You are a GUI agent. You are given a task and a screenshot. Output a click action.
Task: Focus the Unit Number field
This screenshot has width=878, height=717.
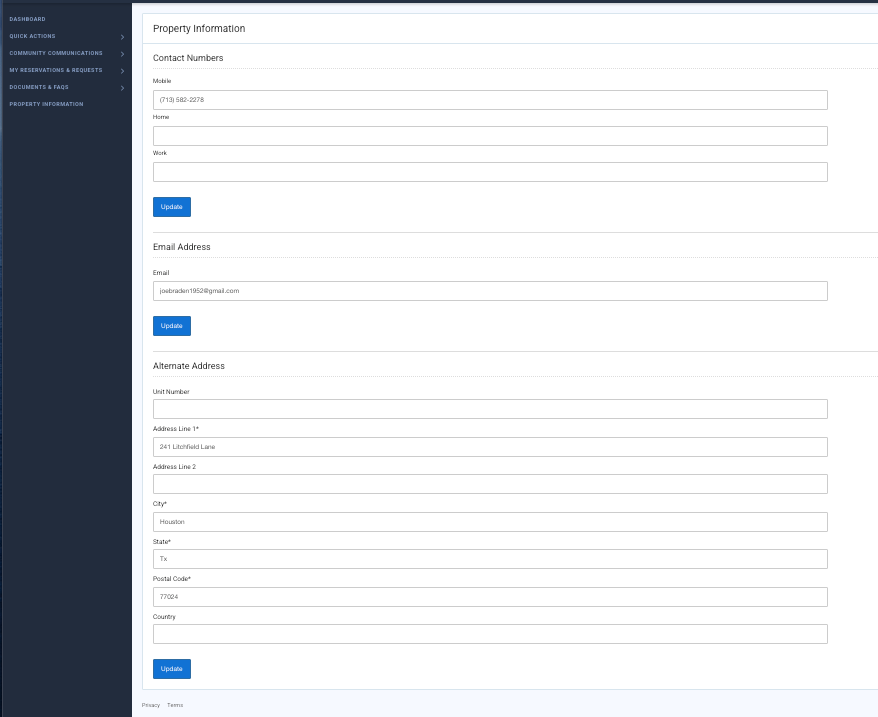tap(490, 409)
